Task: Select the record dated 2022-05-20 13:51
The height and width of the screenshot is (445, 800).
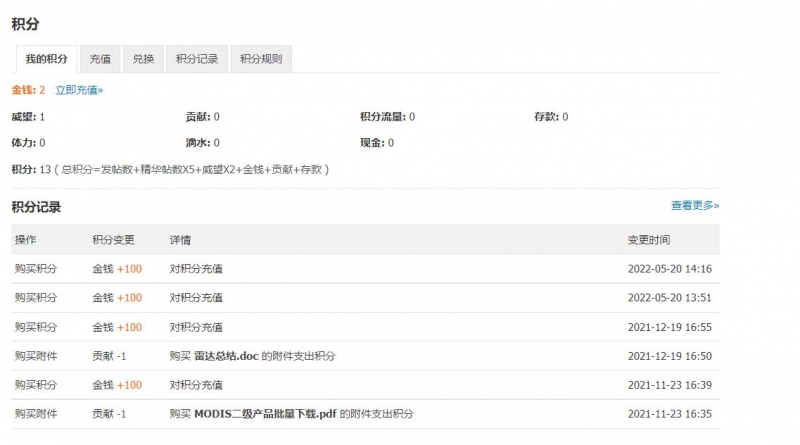Action: pos(669,298)
